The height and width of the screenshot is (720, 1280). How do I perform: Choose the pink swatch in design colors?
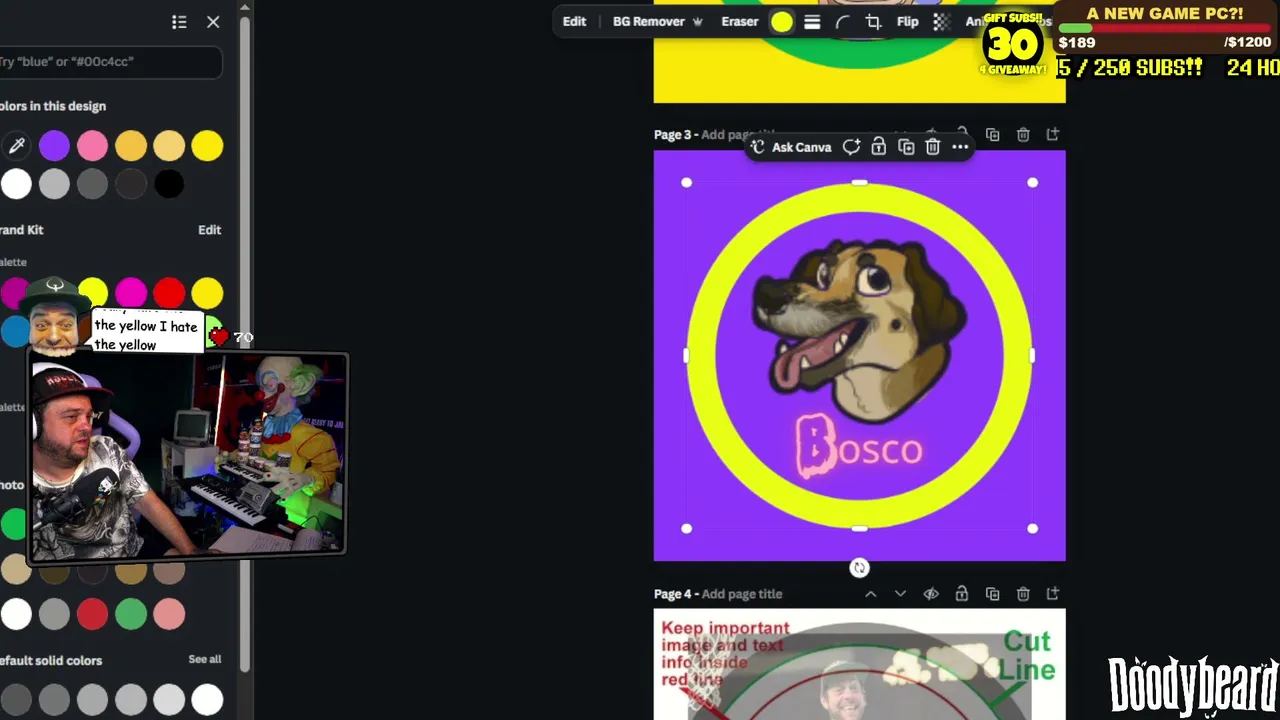tap(92, 146)
